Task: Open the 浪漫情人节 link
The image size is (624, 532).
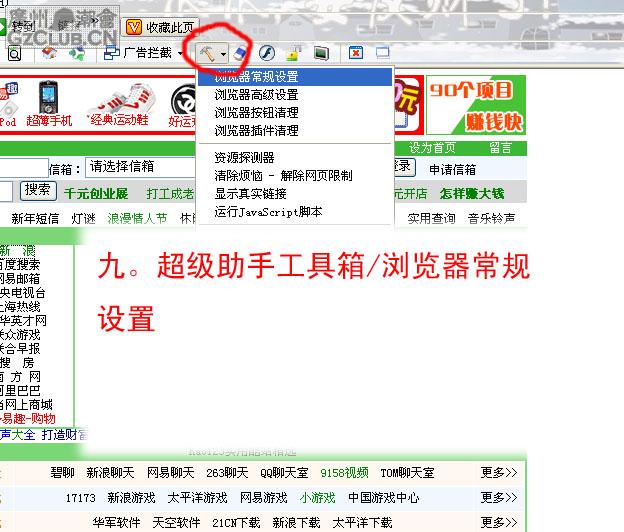Action: pyautogui.click(x=137, y=218)
